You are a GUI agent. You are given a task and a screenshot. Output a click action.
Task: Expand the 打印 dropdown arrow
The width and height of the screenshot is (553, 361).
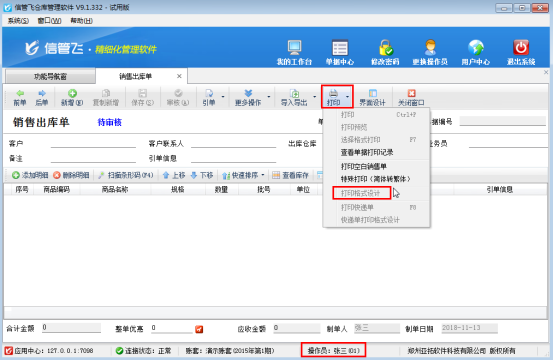[x=347, y=97]
